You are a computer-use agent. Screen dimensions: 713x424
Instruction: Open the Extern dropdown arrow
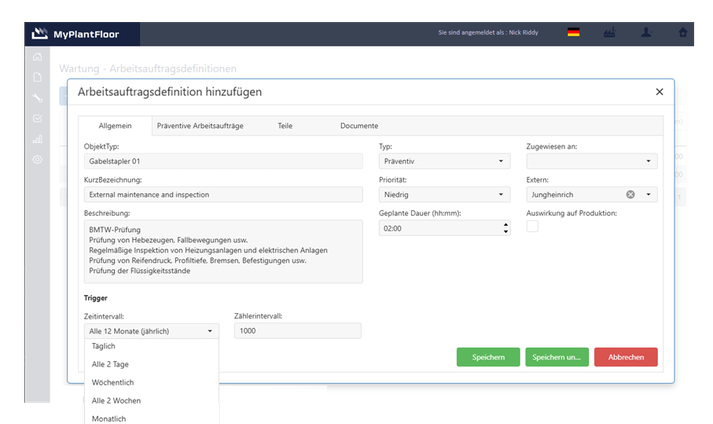tap(648, 194)
